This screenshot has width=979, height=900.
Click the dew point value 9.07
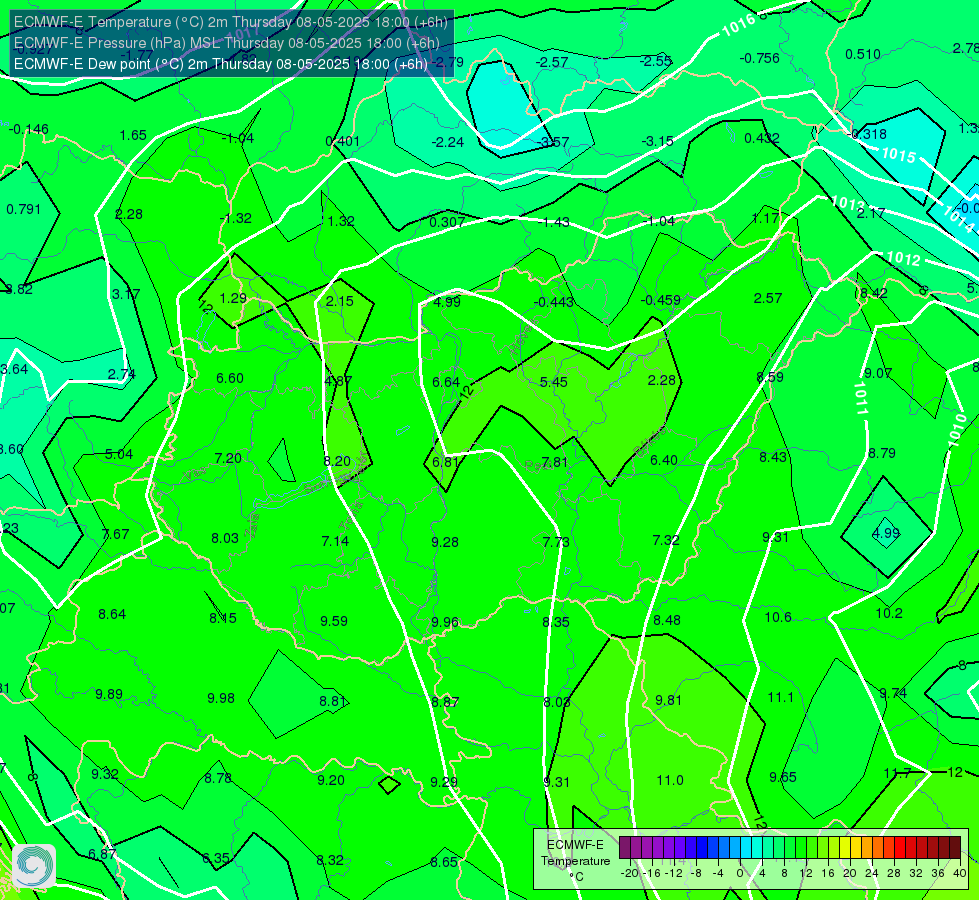[x=878, y=373]
